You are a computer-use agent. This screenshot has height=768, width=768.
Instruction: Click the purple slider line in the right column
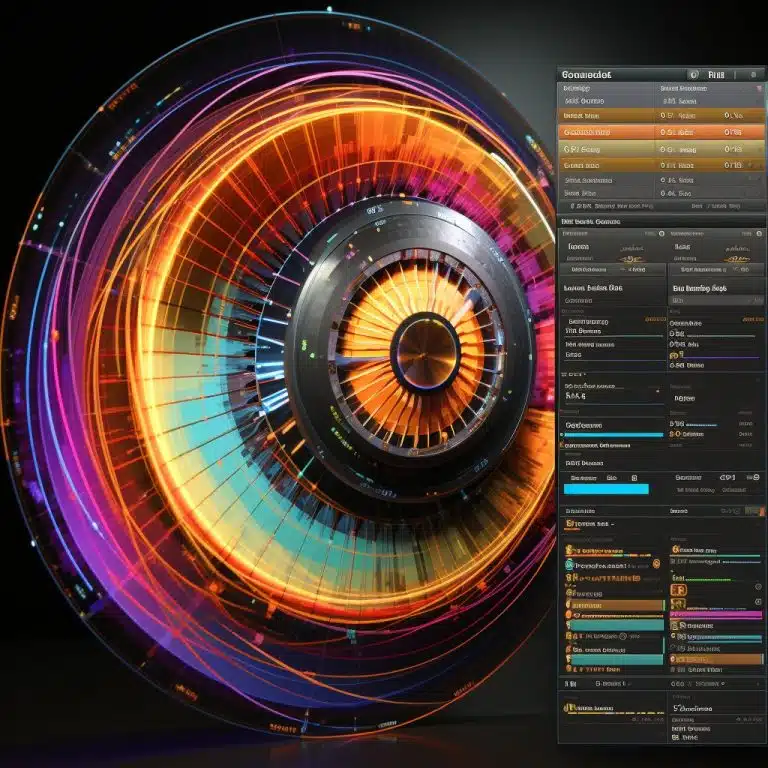click(721, 358)
